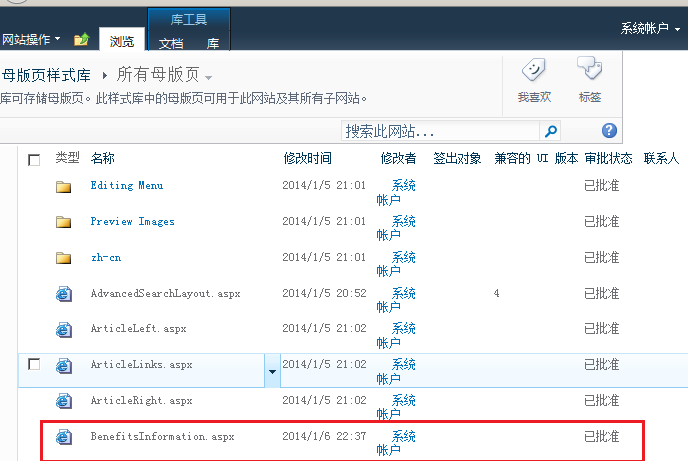688x461 pixels.
Task: Select the ArticleLeft.aspx file name
Action: pos(138,329)
